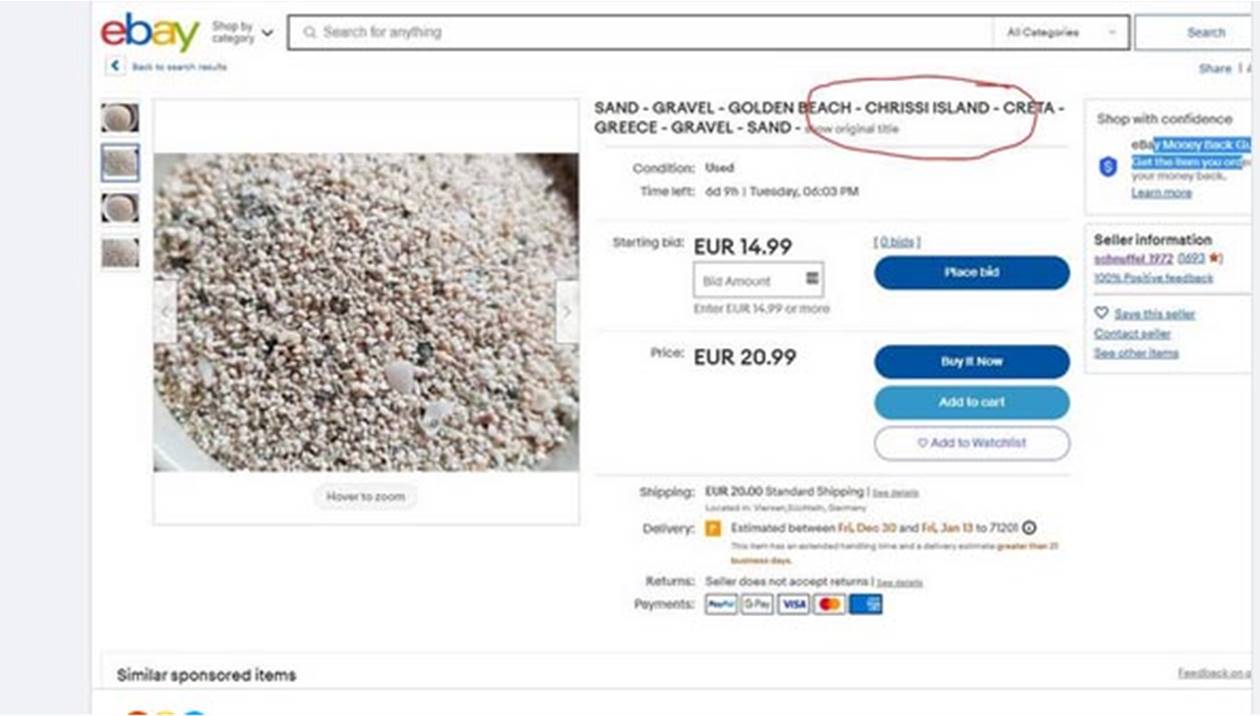Click the Add to cart button
Screen dimensions: 1260x716
click(971, 402)
